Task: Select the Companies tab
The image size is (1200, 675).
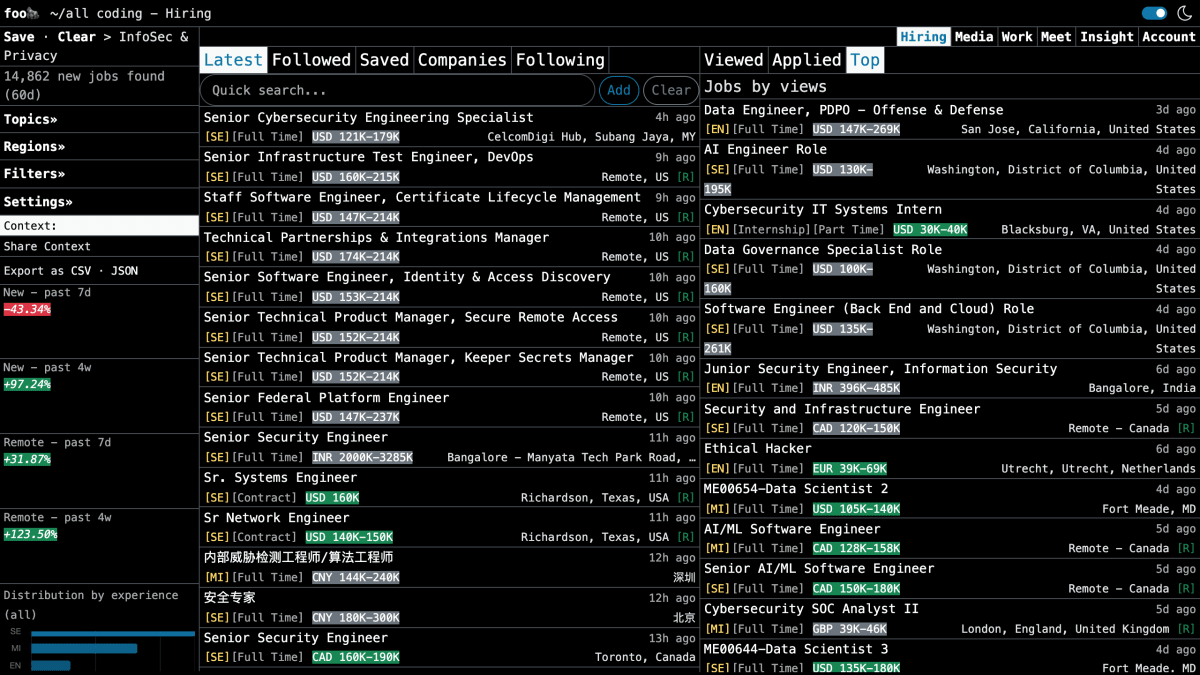Action: (462, 60)
